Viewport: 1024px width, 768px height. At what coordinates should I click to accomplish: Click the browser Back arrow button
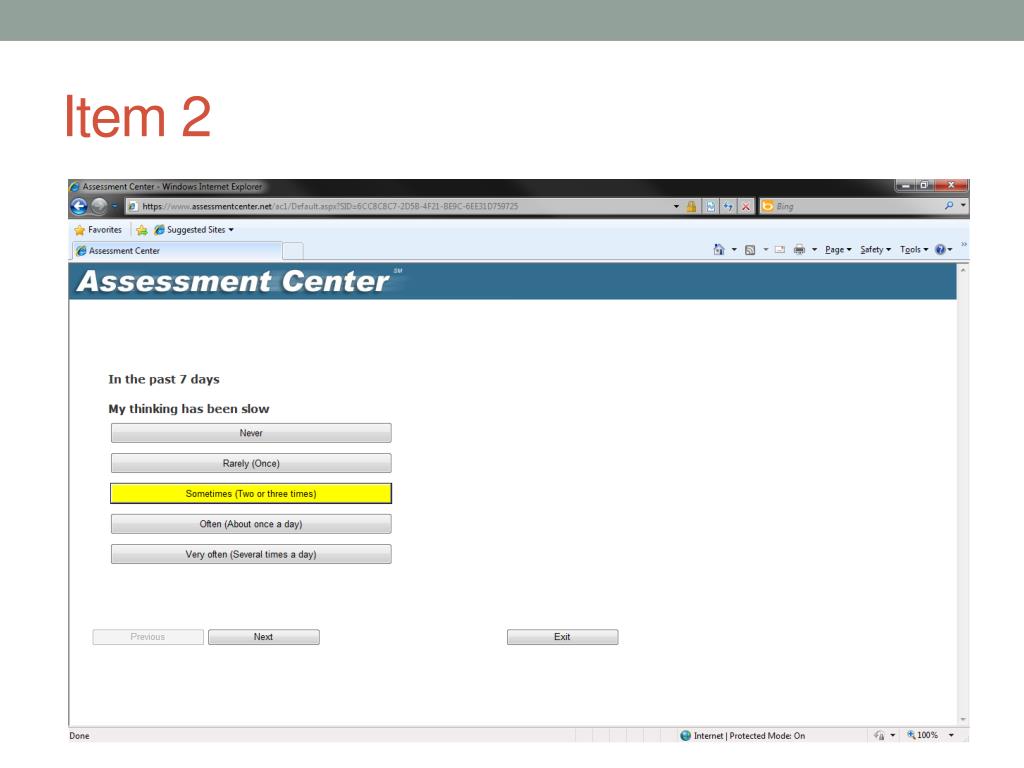pos(79,206)
